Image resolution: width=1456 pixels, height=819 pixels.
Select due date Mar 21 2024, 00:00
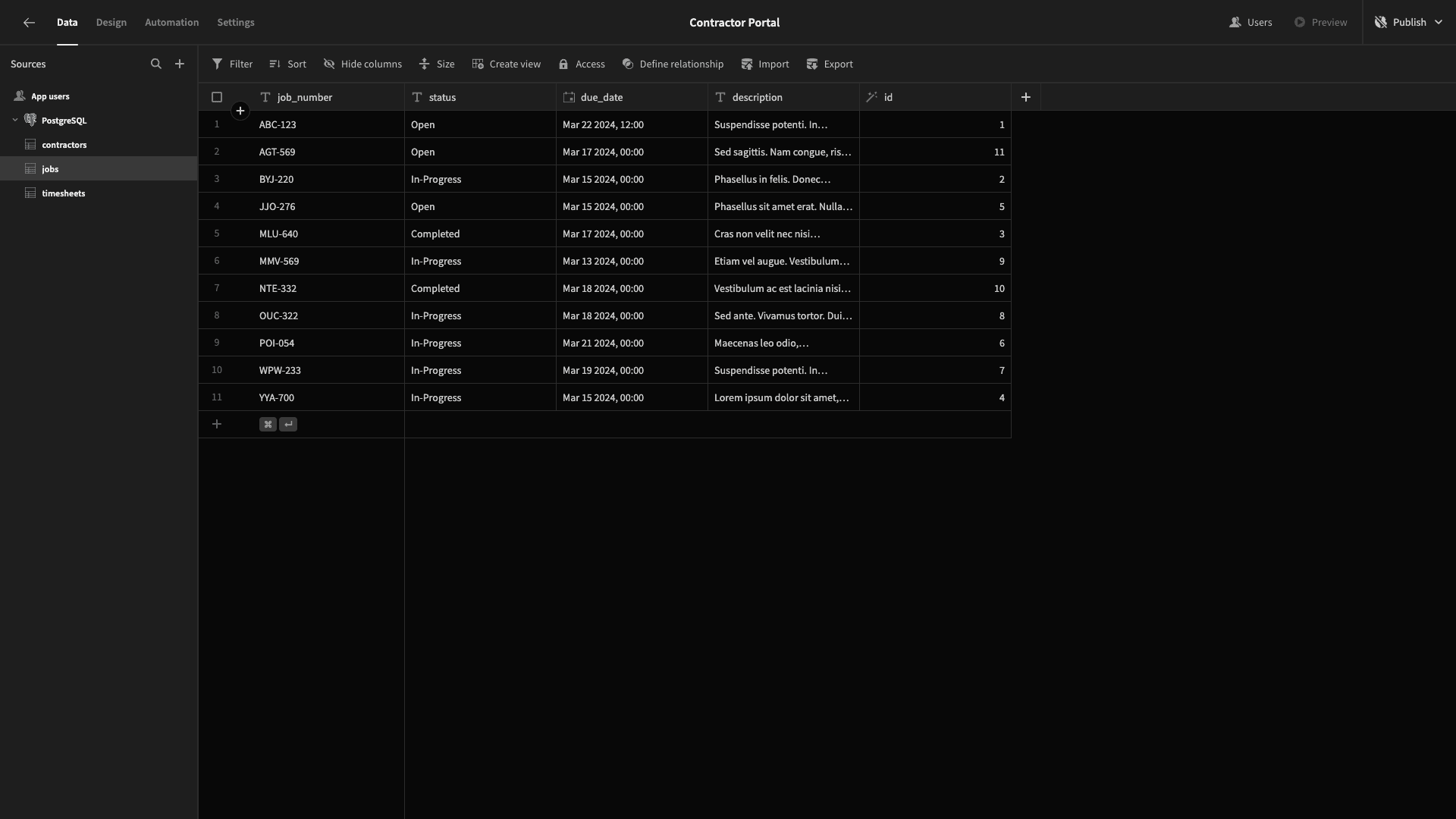[x=632, y=343]
